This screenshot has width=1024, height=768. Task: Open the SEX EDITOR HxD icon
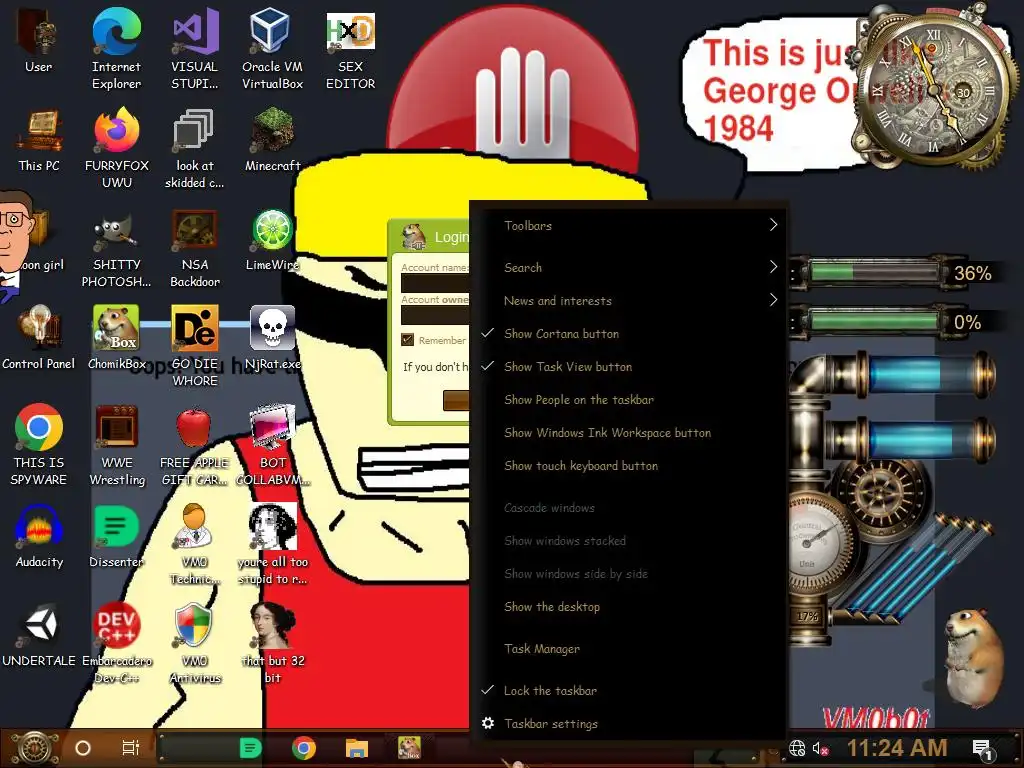(351, 49)
